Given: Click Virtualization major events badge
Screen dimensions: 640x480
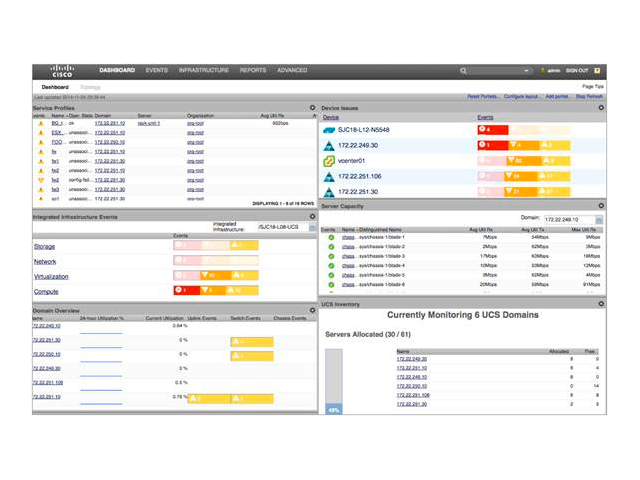Looking at the screenshot, I should point(216,275).
